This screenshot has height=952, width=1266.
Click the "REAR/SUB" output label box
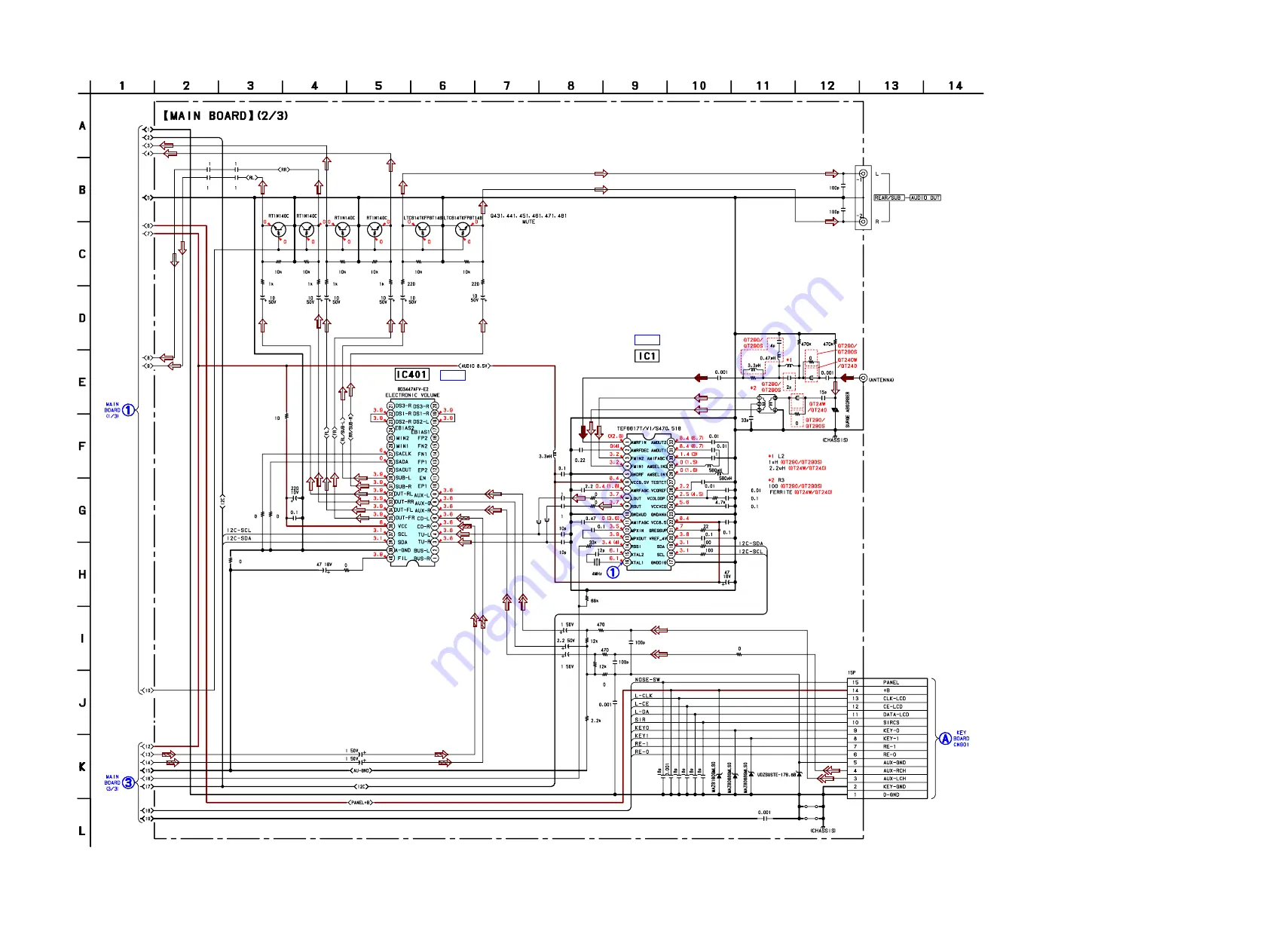[x=888, y=198]
